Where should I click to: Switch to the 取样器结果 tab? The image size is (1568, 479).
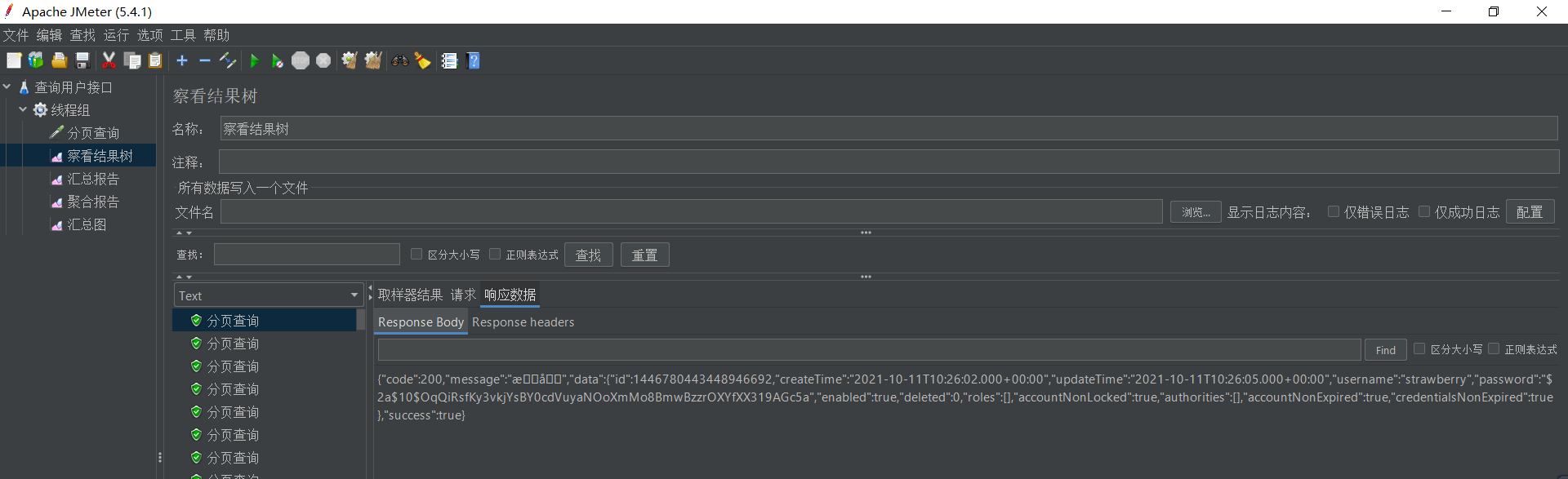[x=410, y=295]
